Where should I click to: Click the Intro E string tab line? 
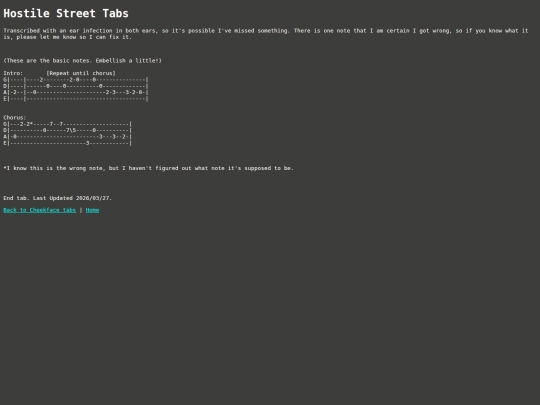pos(76,99)
